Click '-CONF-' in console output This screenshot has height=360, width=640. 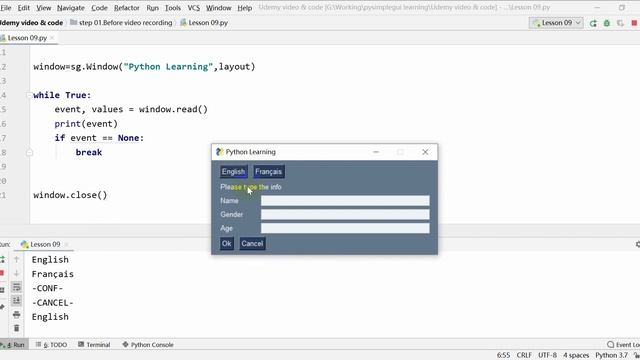(x=47, y=288)
